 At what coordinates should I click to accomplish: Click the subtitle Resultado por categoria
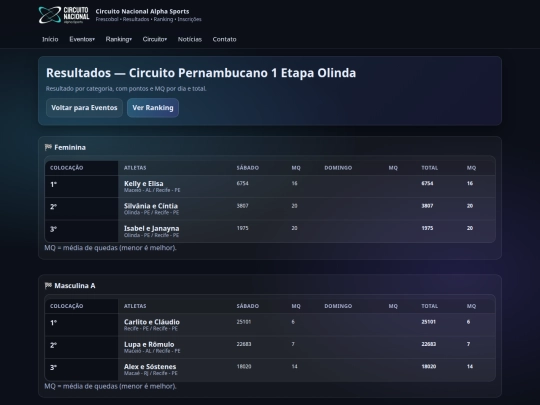pos(126,89)
